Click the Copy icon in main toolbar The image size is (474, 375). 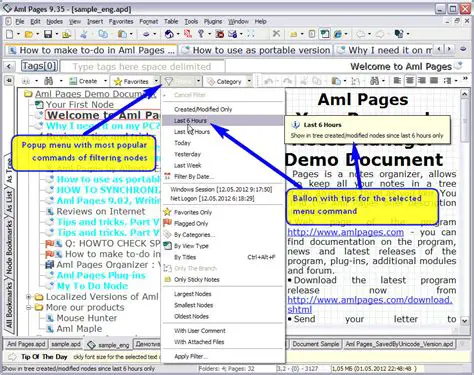coord(103,34)
